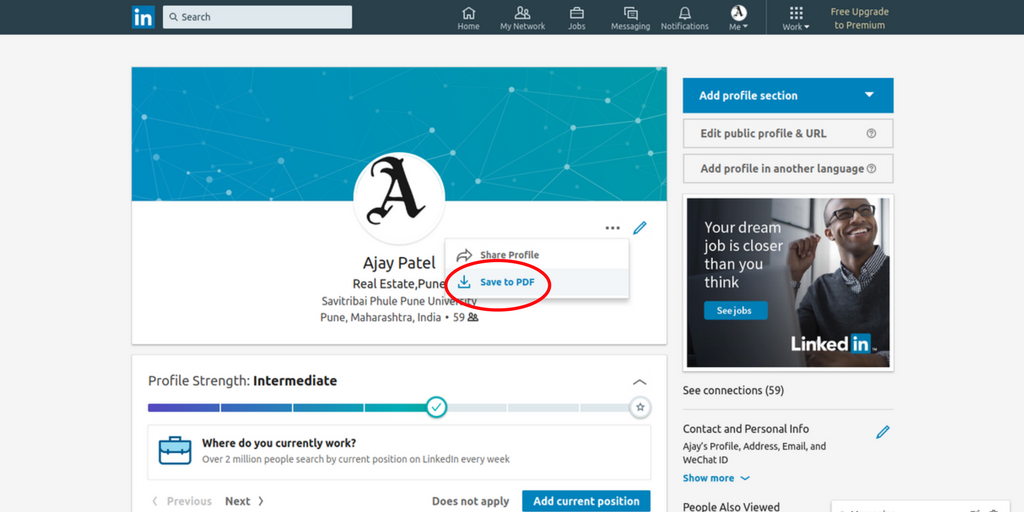The width and height of the screenshot is (1024, 512).
Task: Open the Home feed icon
Action: tap(468, 18)
